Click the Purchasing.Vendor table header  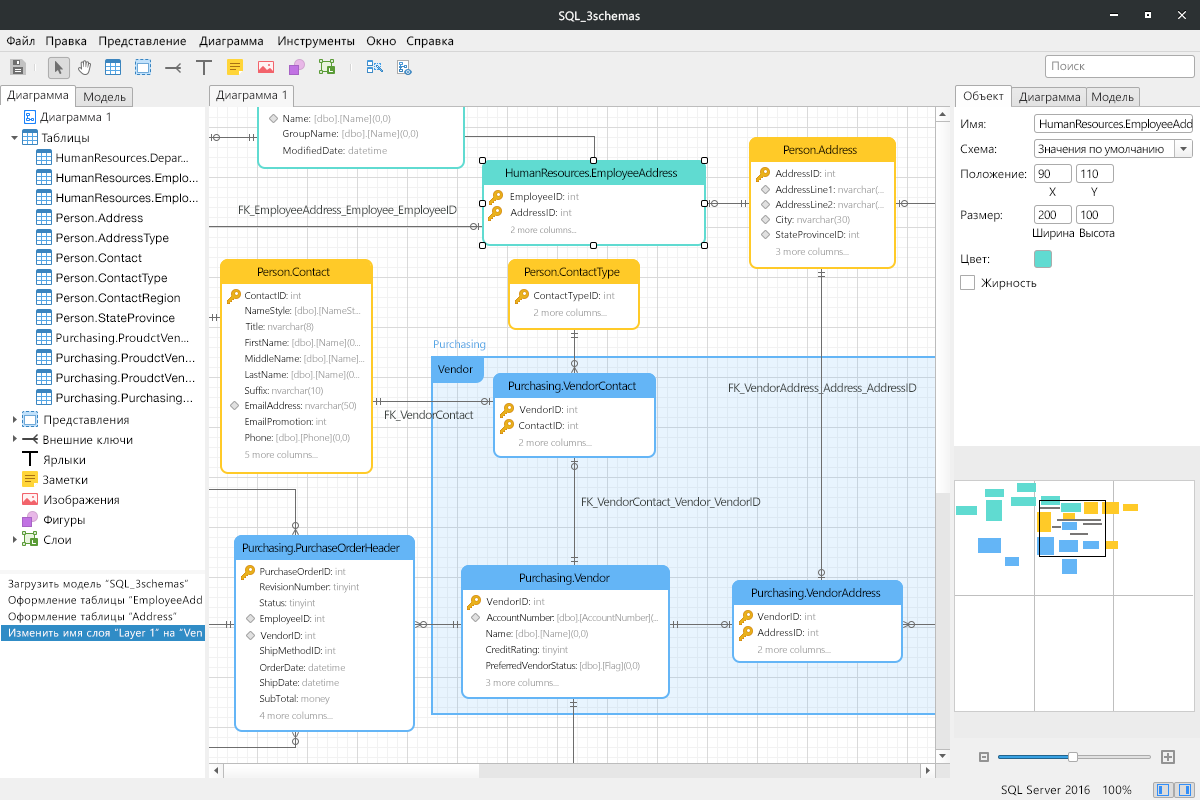(x=564, y=578)
